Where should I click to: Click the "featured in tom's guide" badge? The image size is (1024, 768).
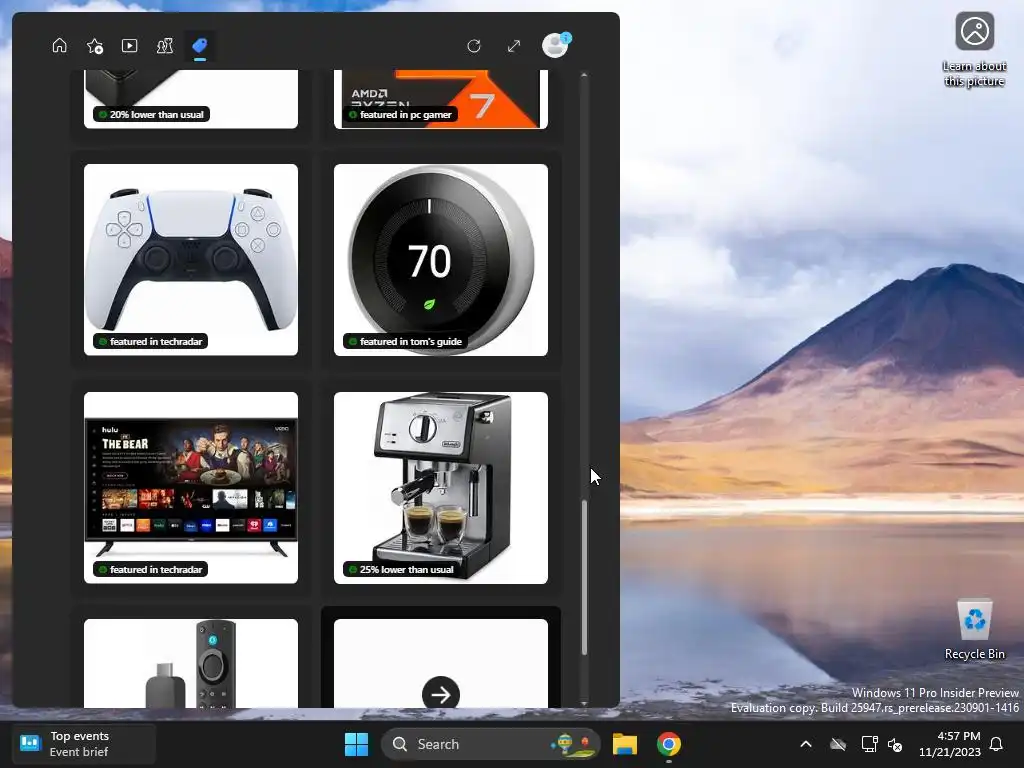coord(405,342)
